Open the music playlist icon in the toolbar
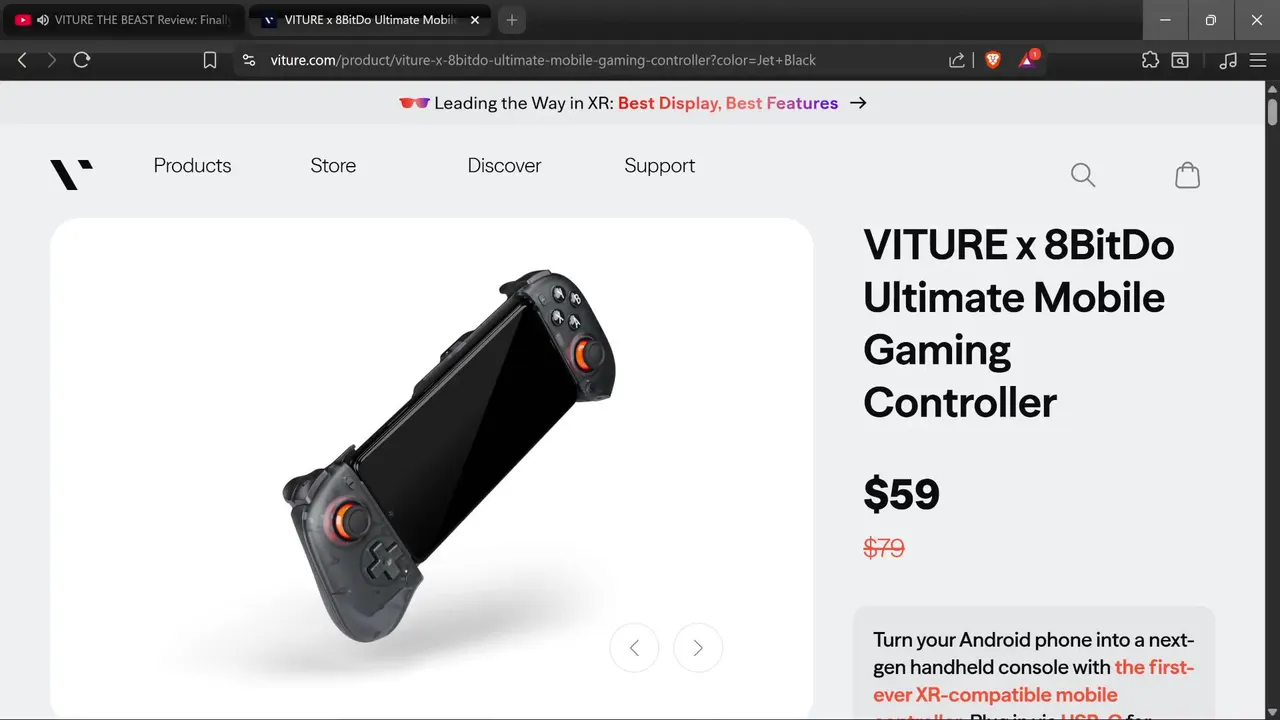The width and height of the screenshot is (1280, 720). [1229, 60]
